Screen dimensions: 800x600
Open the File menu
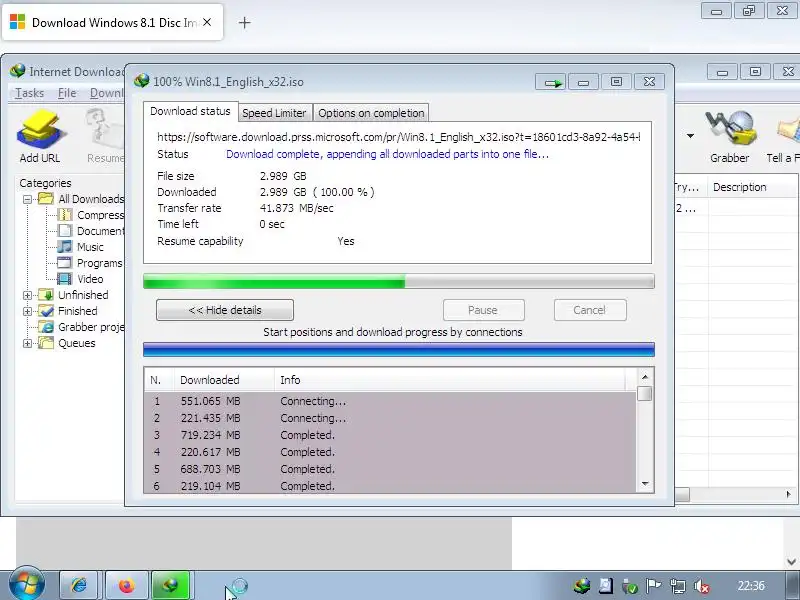pos(67,93)
